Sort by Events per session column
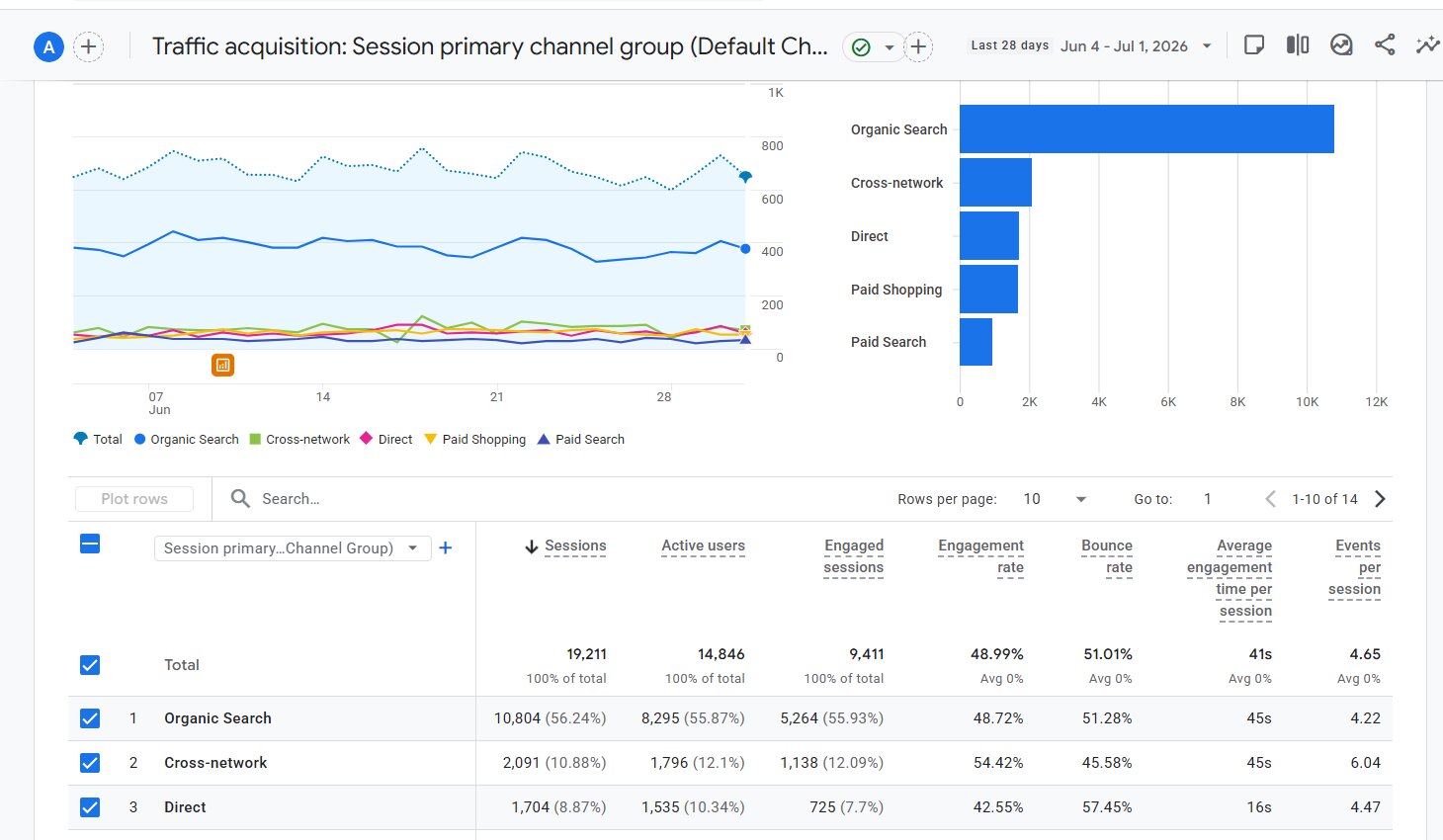 (1355, 567)
